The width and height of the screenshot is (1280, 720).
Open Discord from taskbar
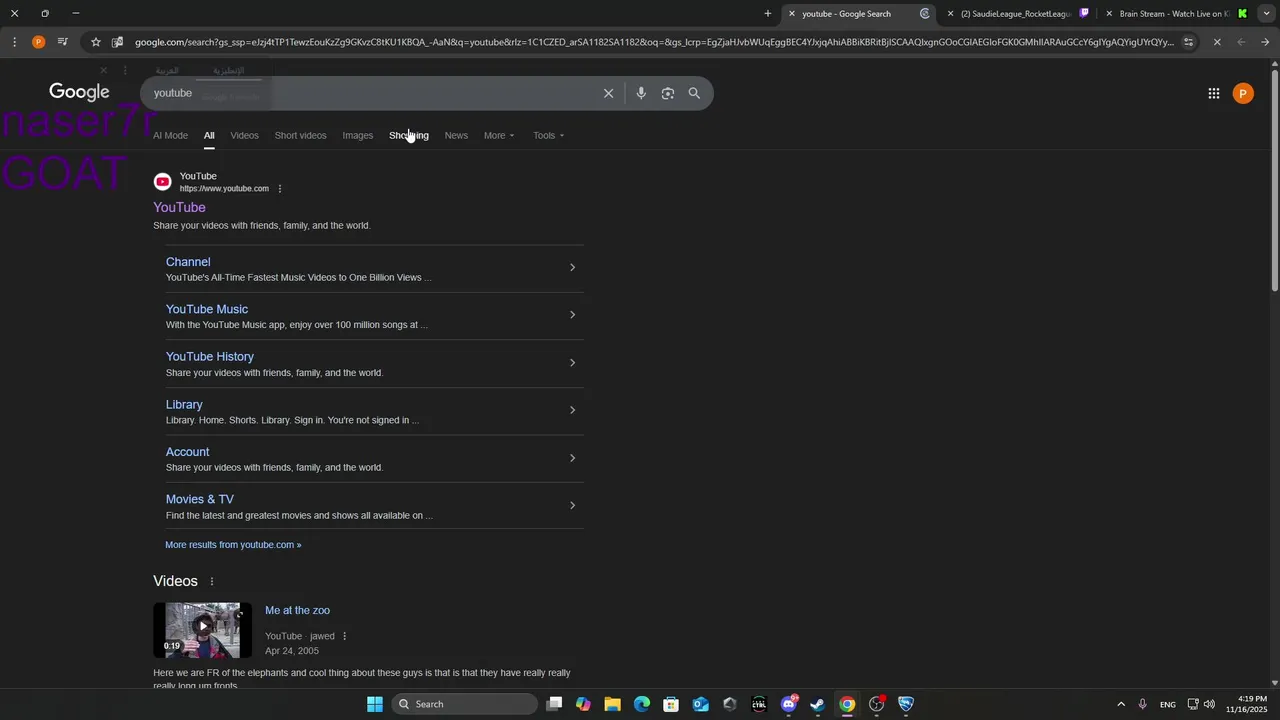[789, 704]
